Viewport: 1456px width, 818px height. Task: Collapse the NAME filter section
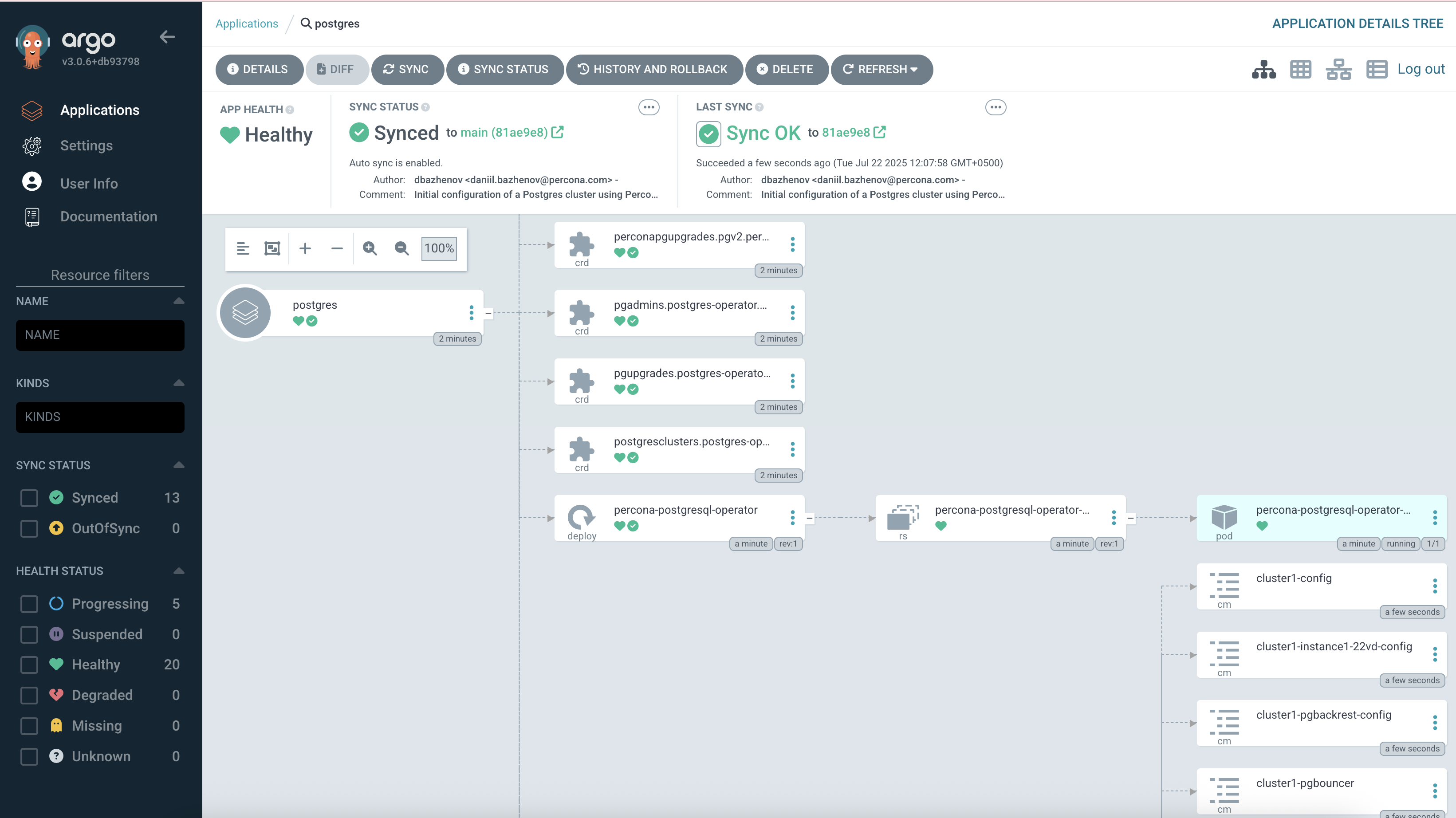179,301
